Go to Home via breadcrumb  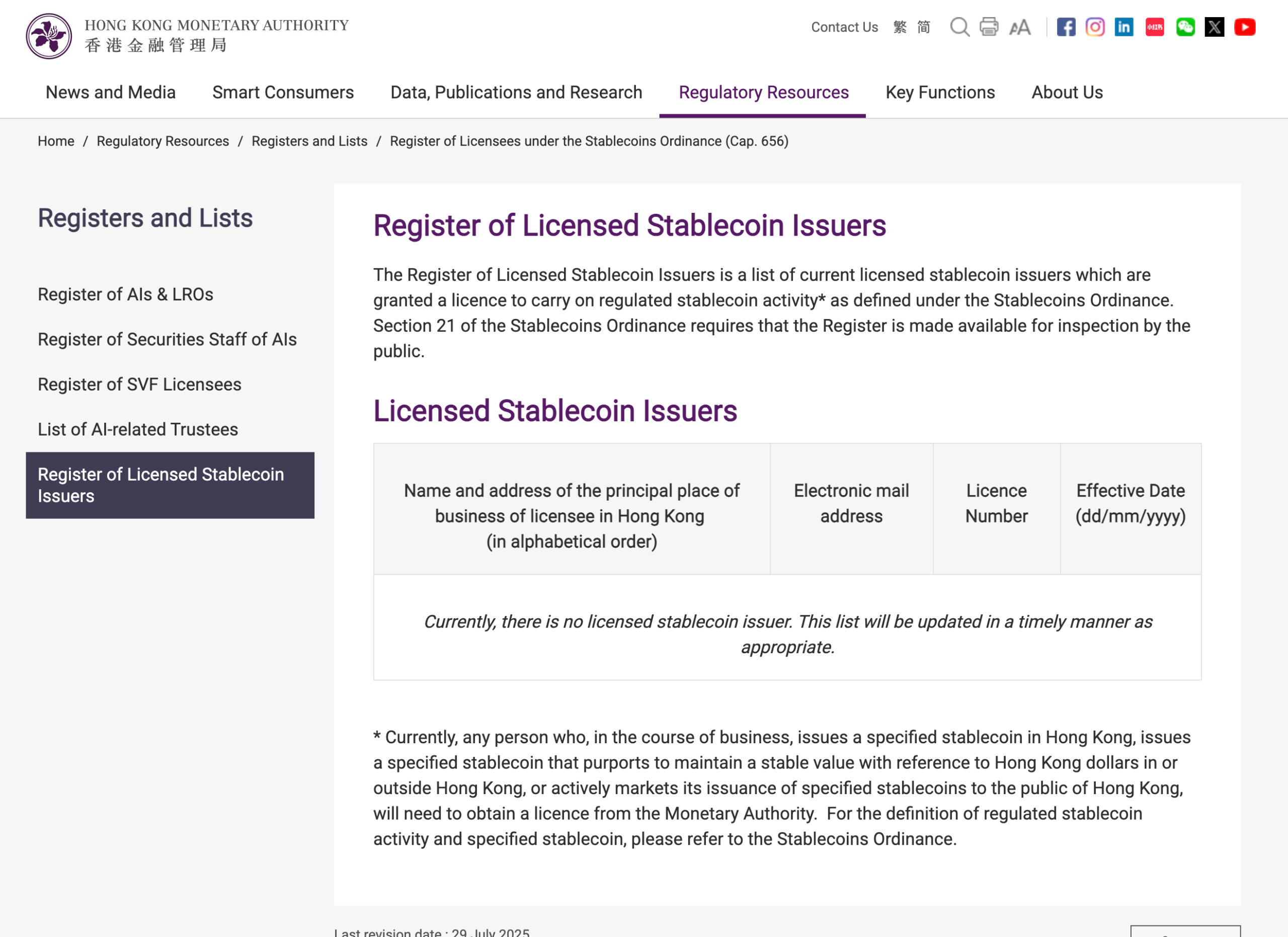[56, 141]
